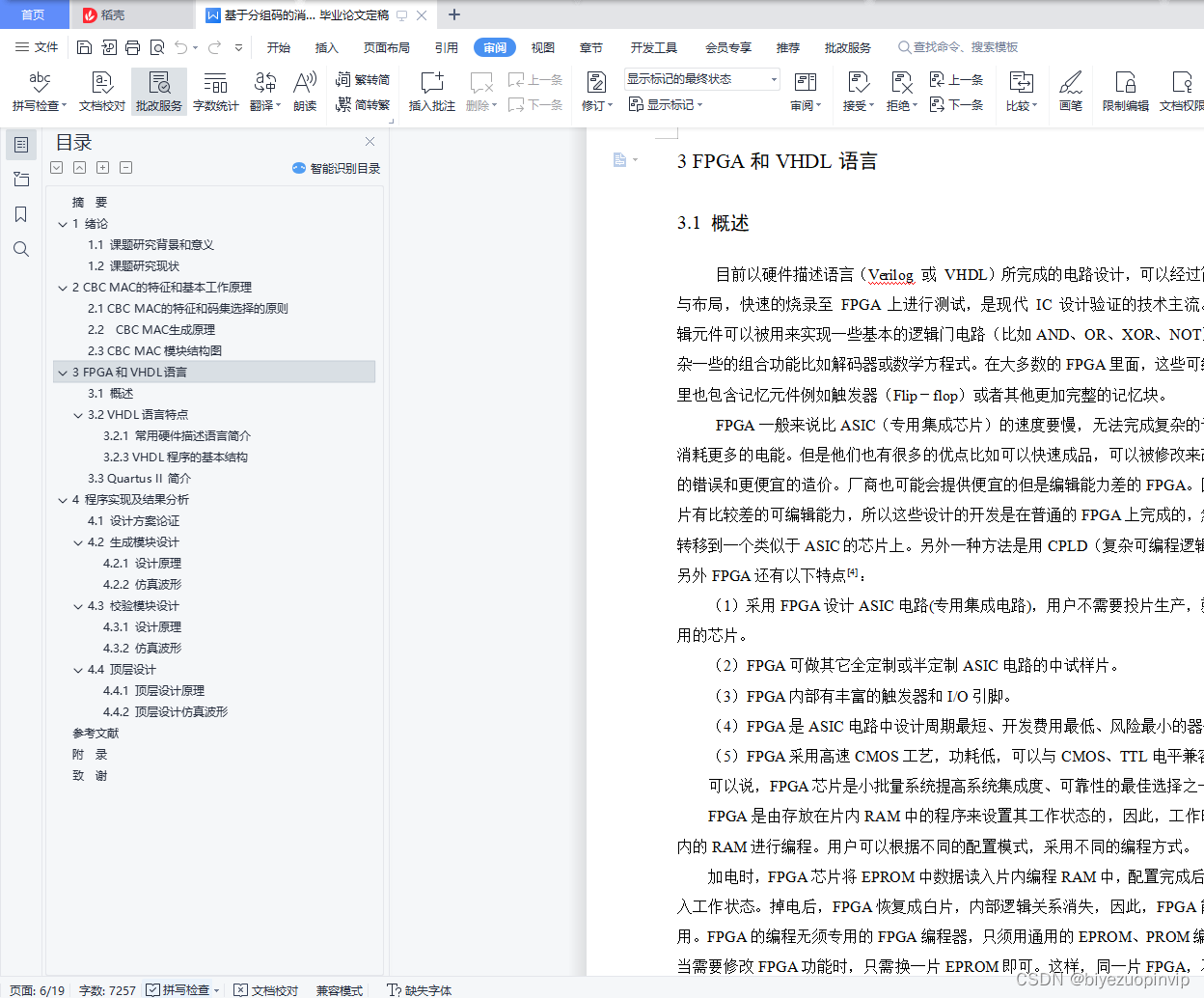Open search icon in left sidebar
The width and height of the screenshot is (1204, 998).
point(21,249)
